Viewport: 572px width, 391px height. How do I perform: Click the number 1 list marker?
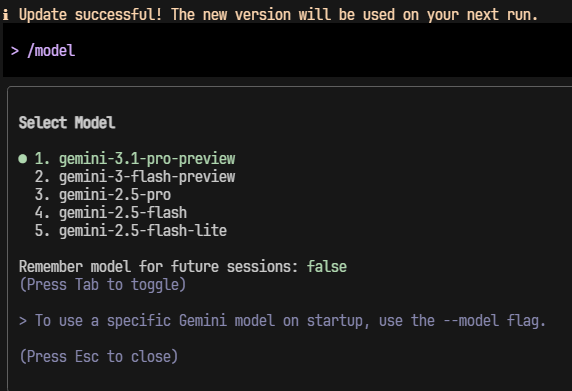click(x=42, y=159)
